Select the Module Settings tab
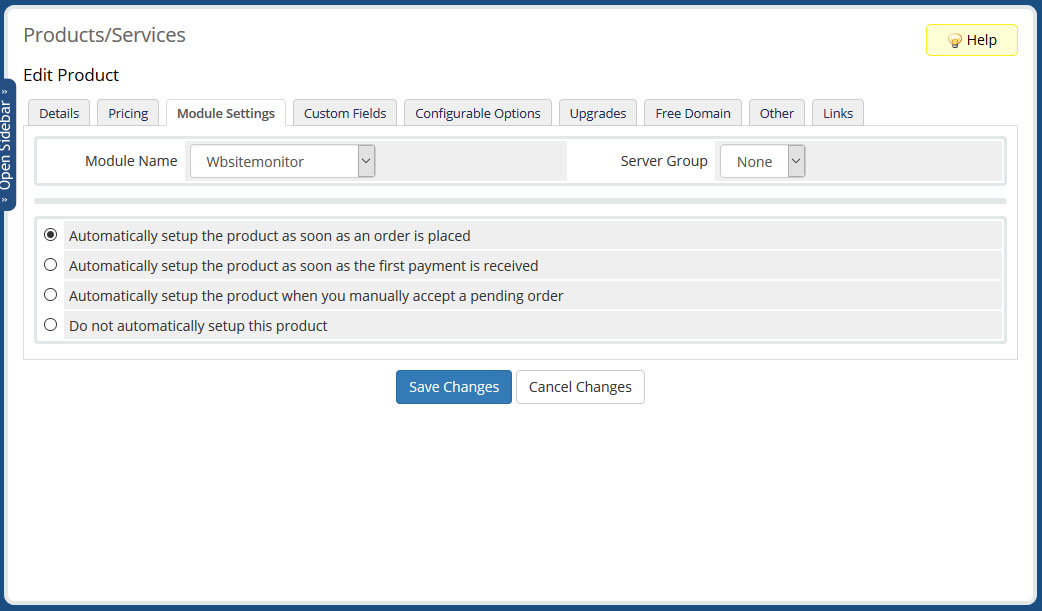Viewport: 1042px width, 611px height. coord(226,113)
